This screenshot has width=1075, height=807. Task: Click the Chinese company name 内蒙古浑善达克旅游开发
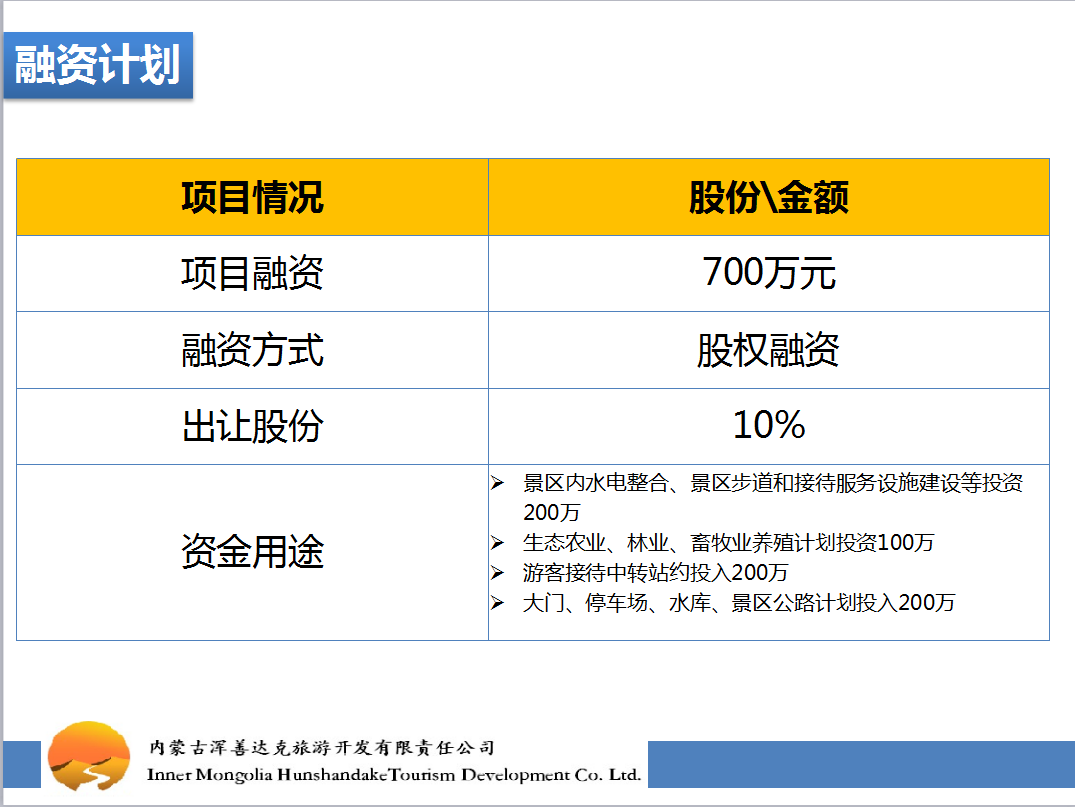tap(321, 748)
